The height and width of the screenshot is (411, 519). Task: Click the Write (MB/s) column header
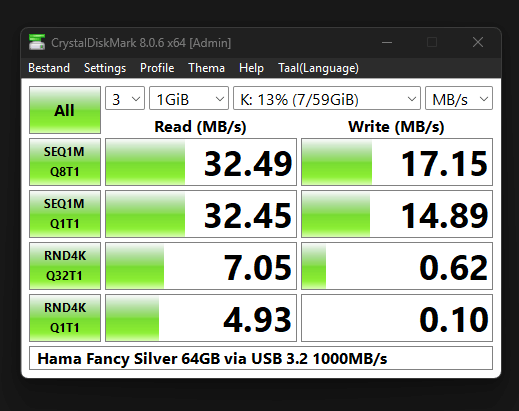coord(396,127)
